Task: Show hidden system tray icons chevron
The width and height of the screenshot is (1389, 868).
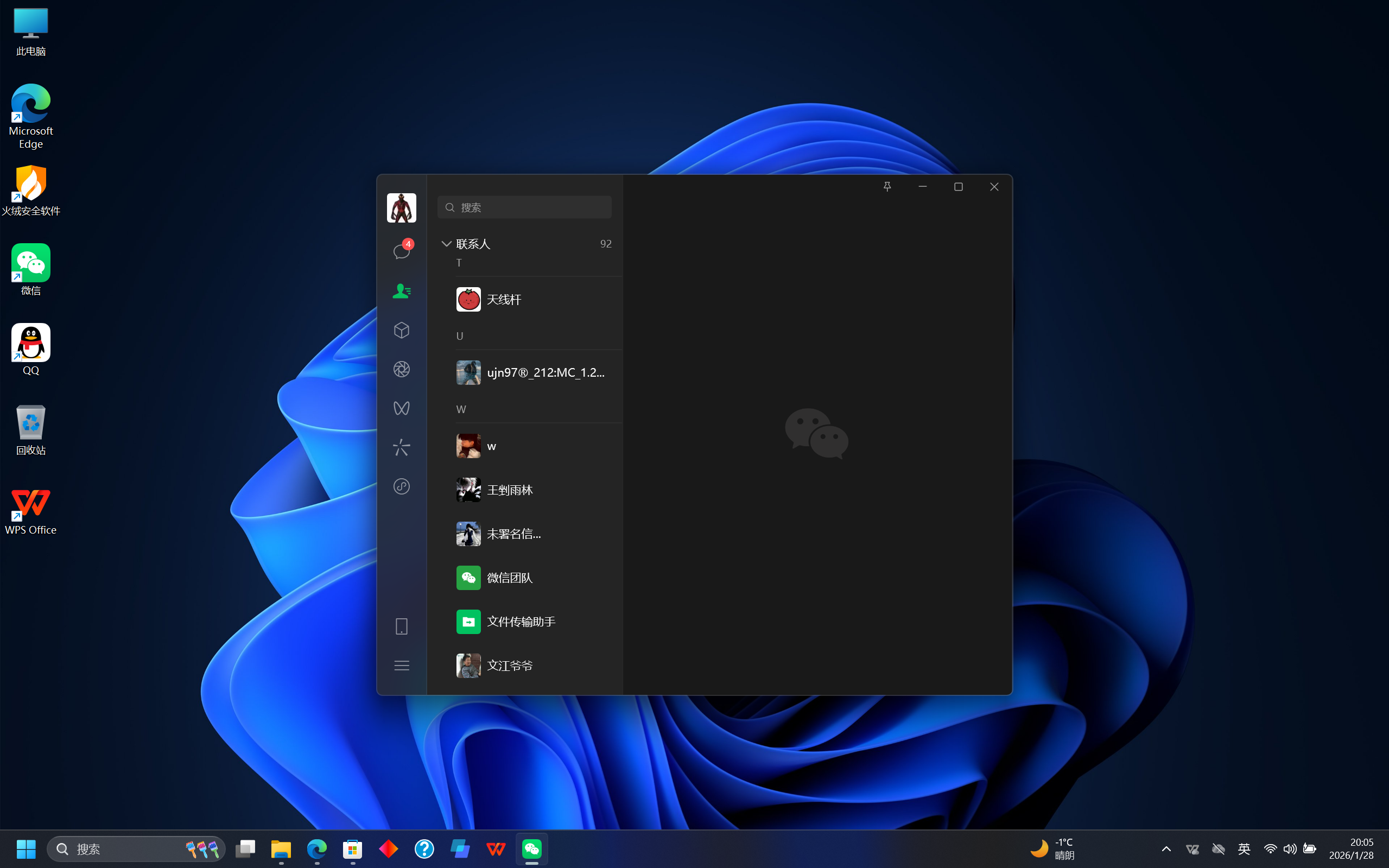Action: 1166,848
